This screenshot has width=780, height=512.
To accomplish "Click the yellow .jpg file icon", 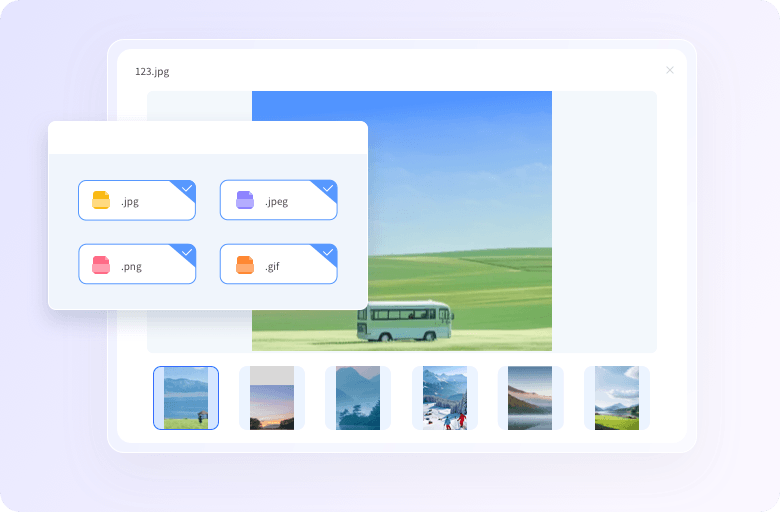I will pos(101,200).
